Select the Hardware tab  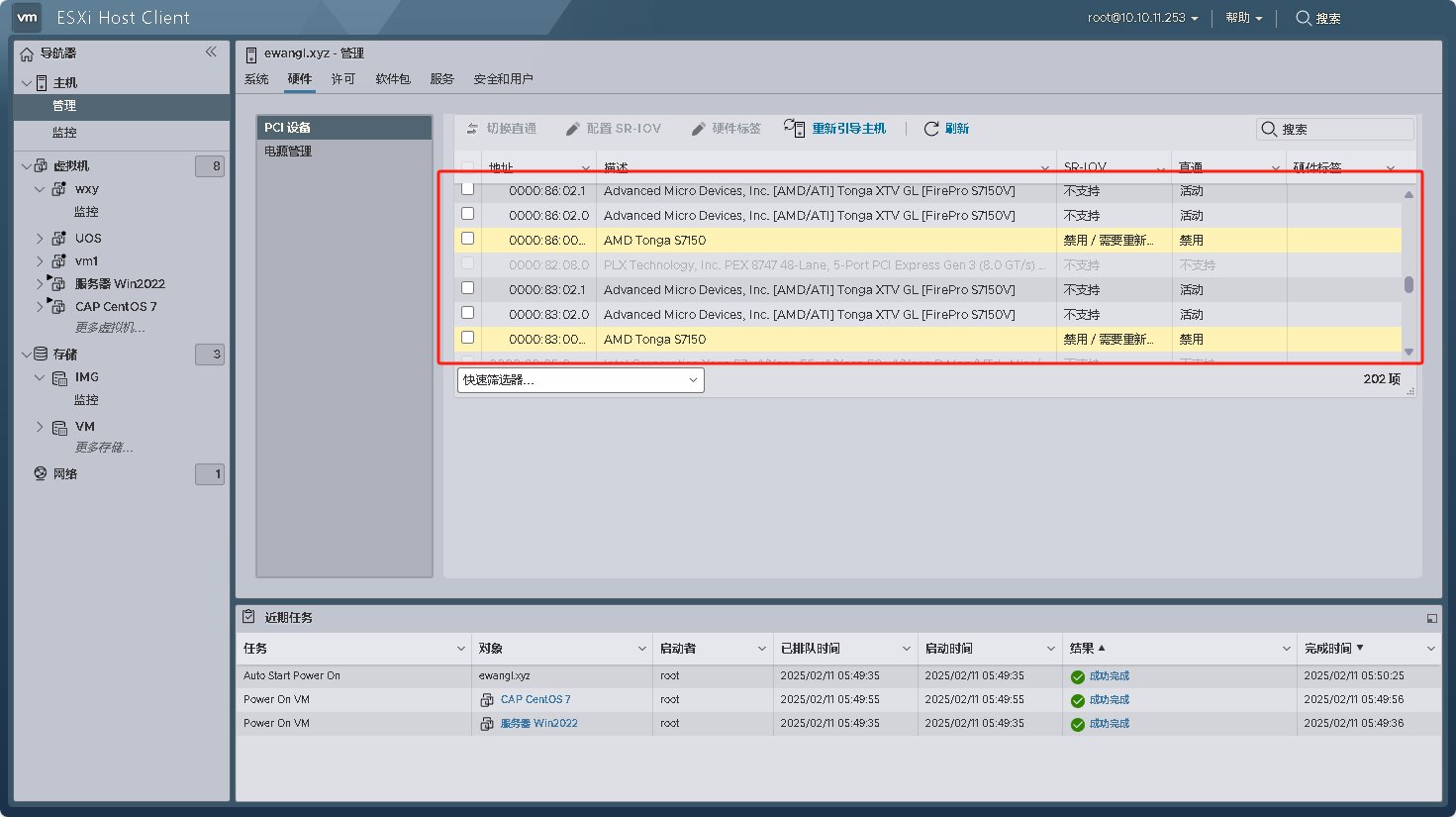[300, 79]
